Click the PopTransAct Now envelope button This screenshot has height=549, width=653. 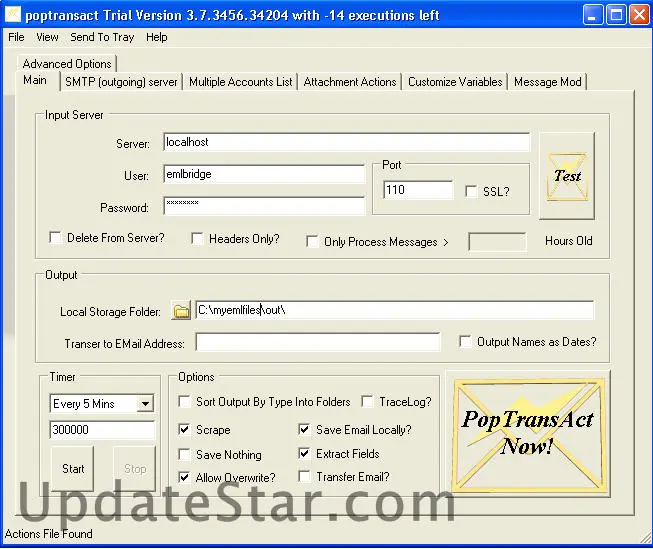tap(528, 433)
